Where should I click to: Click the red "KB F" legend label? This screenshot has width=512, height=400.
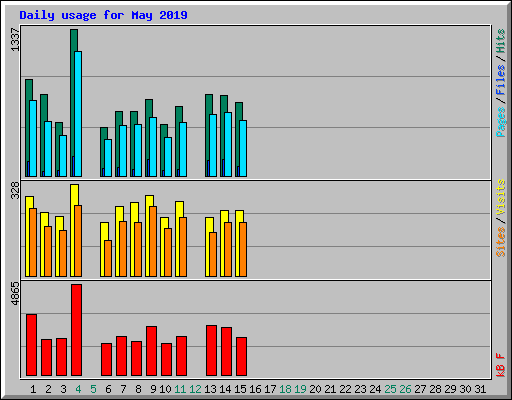tap(501, 365)
